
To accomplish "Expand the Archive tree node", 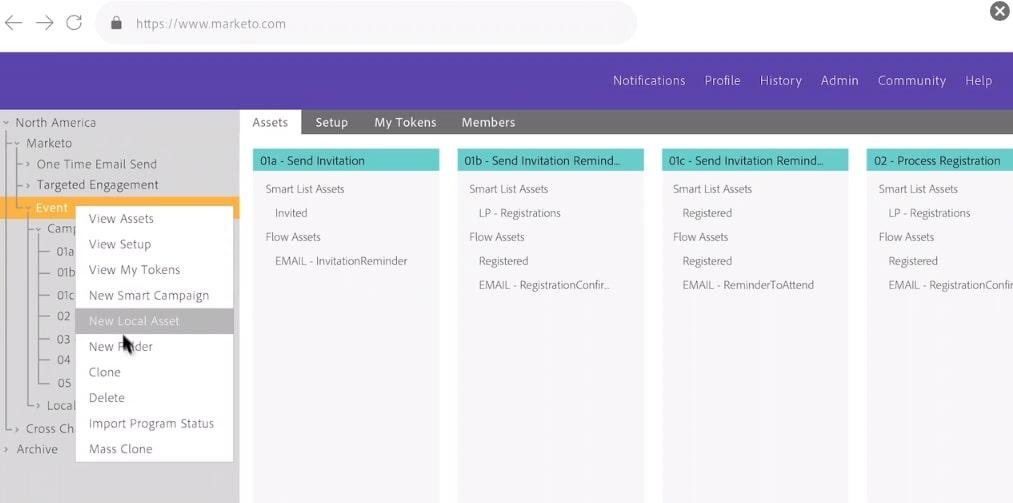I will [7, 449].
